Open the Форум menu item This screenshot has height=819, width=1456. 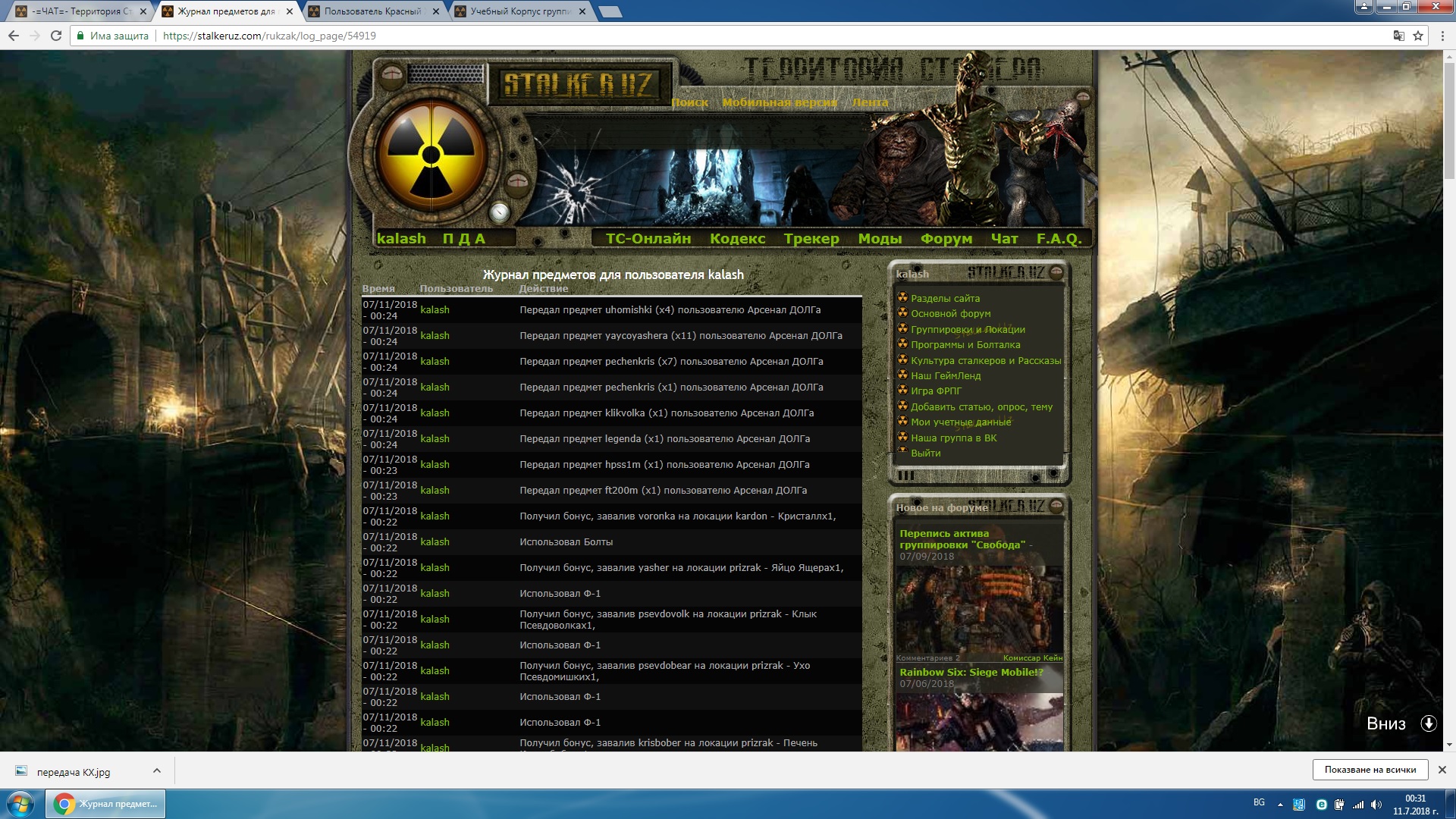coord(946,239)
